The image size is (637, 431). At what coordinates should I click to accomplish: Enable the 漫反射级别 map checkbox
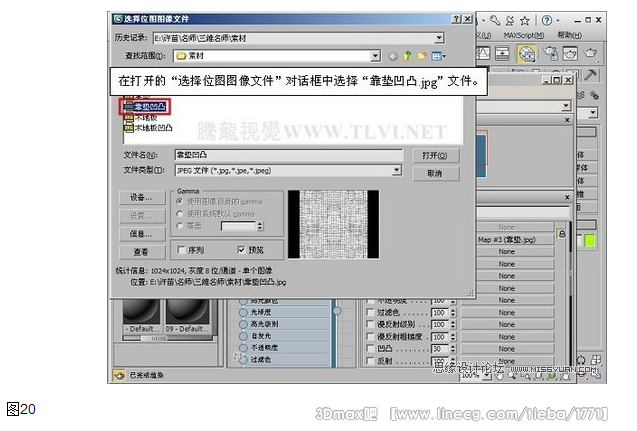[x=370, y=325]
